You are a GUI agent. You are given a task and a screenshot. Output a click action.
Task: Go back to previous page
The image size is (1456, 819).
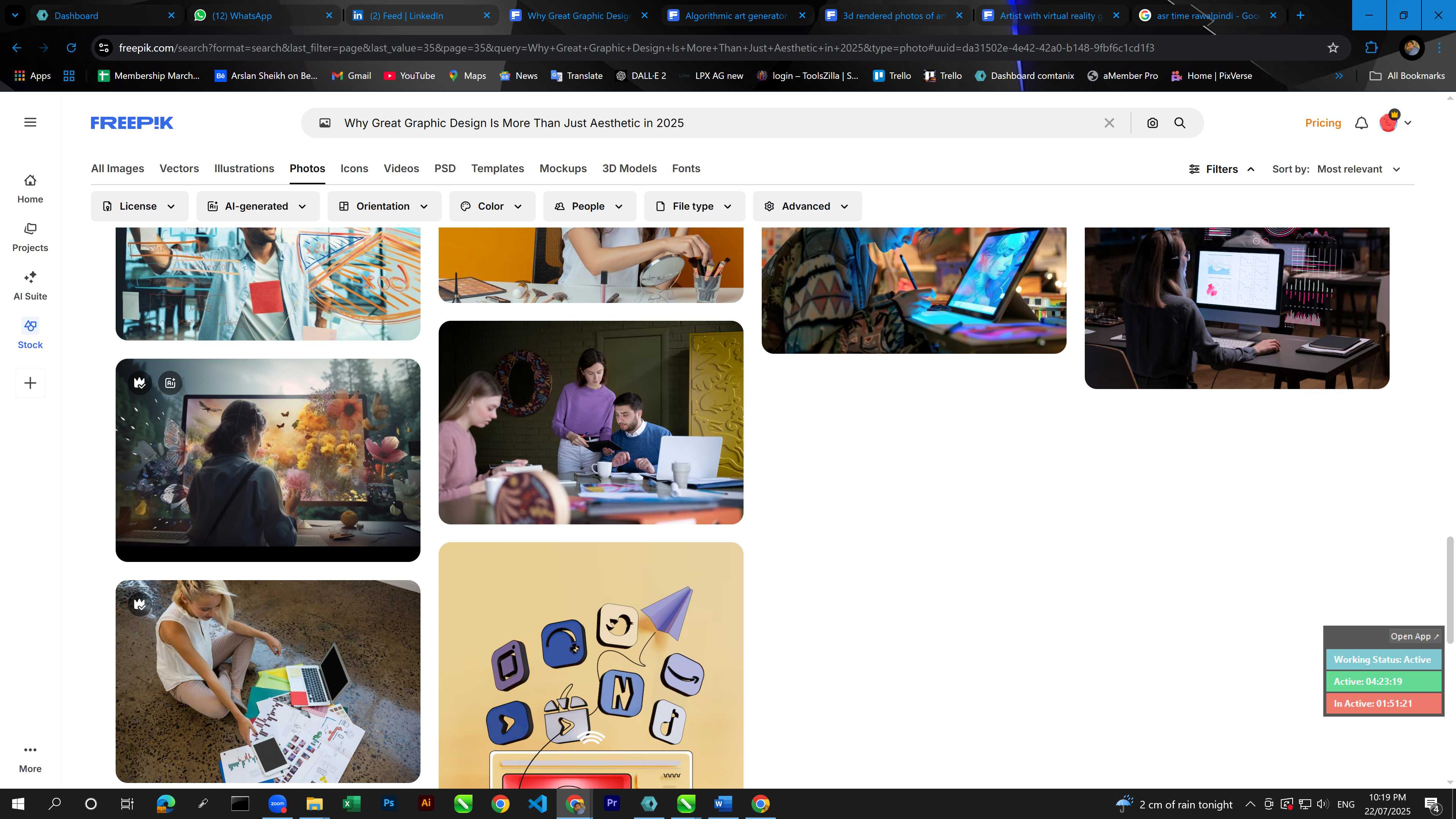click(x=17, y=48)
